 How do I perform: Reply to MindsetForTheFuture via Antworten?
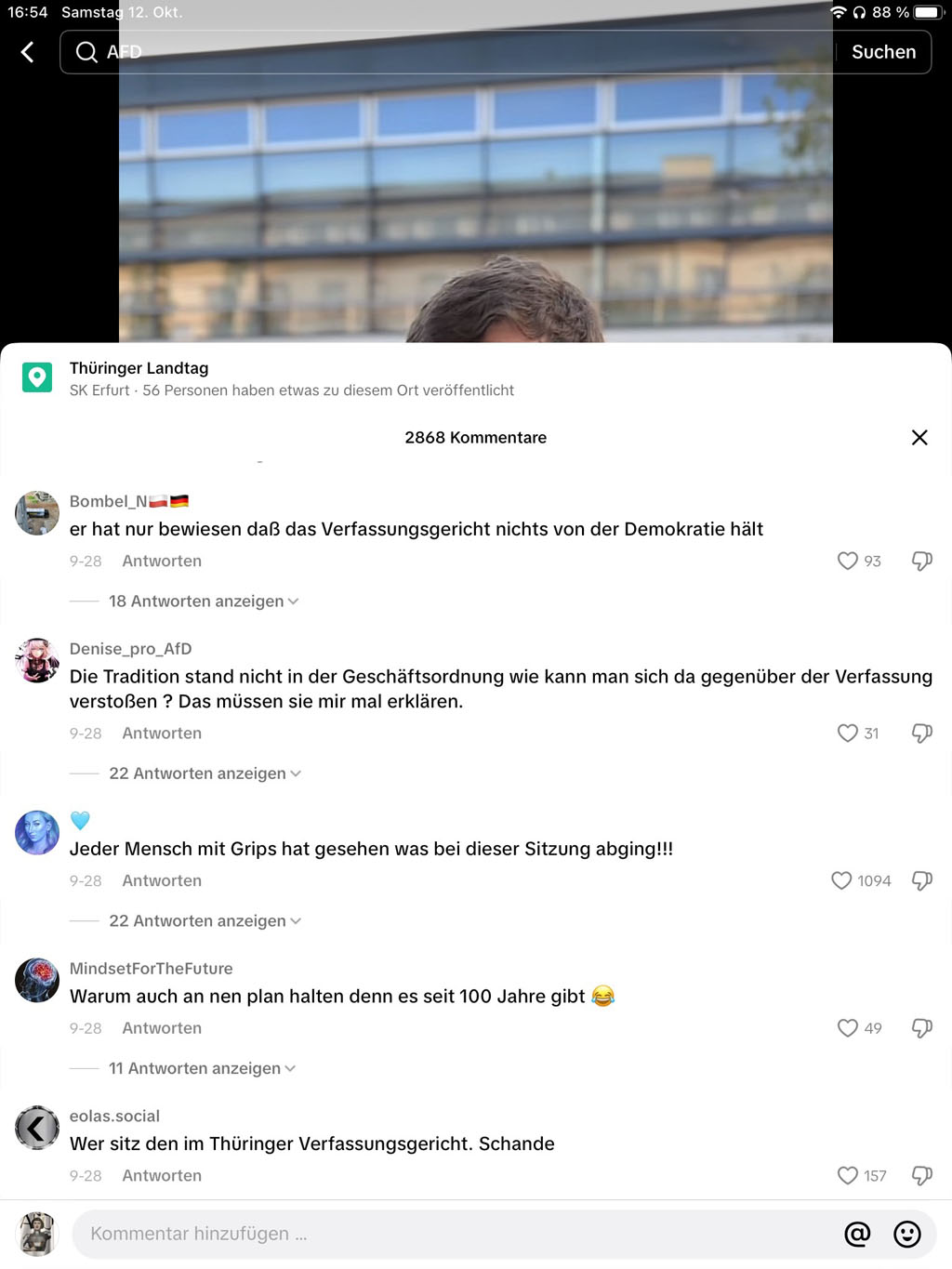click(162, 1028)
